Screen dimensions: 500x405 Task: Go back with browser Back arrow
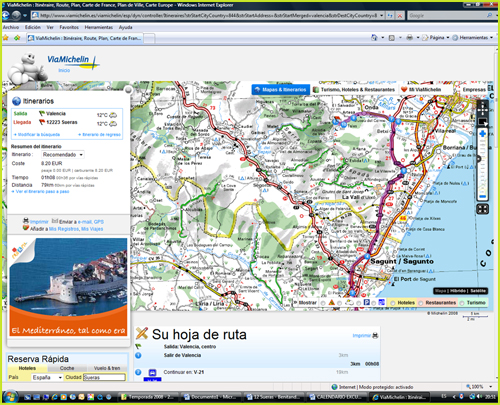6,15
